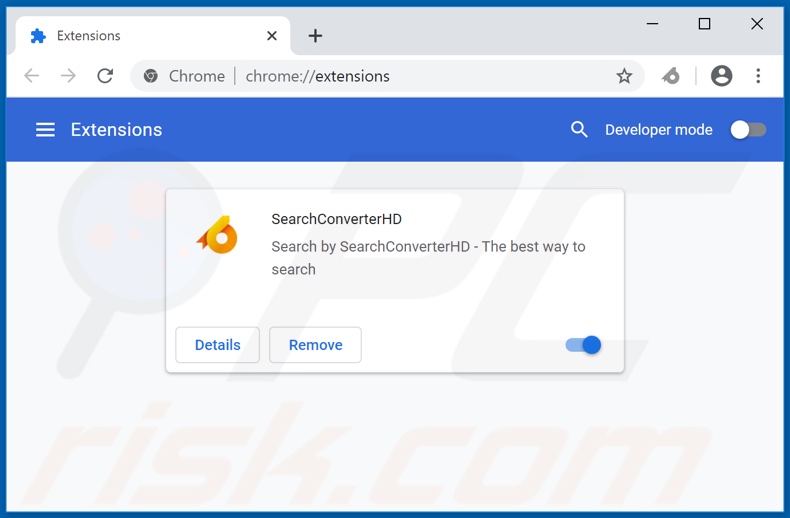This screenshot has height=518, width=790.
Task: Bookmark this page with star icon
Action: point(624,76)
